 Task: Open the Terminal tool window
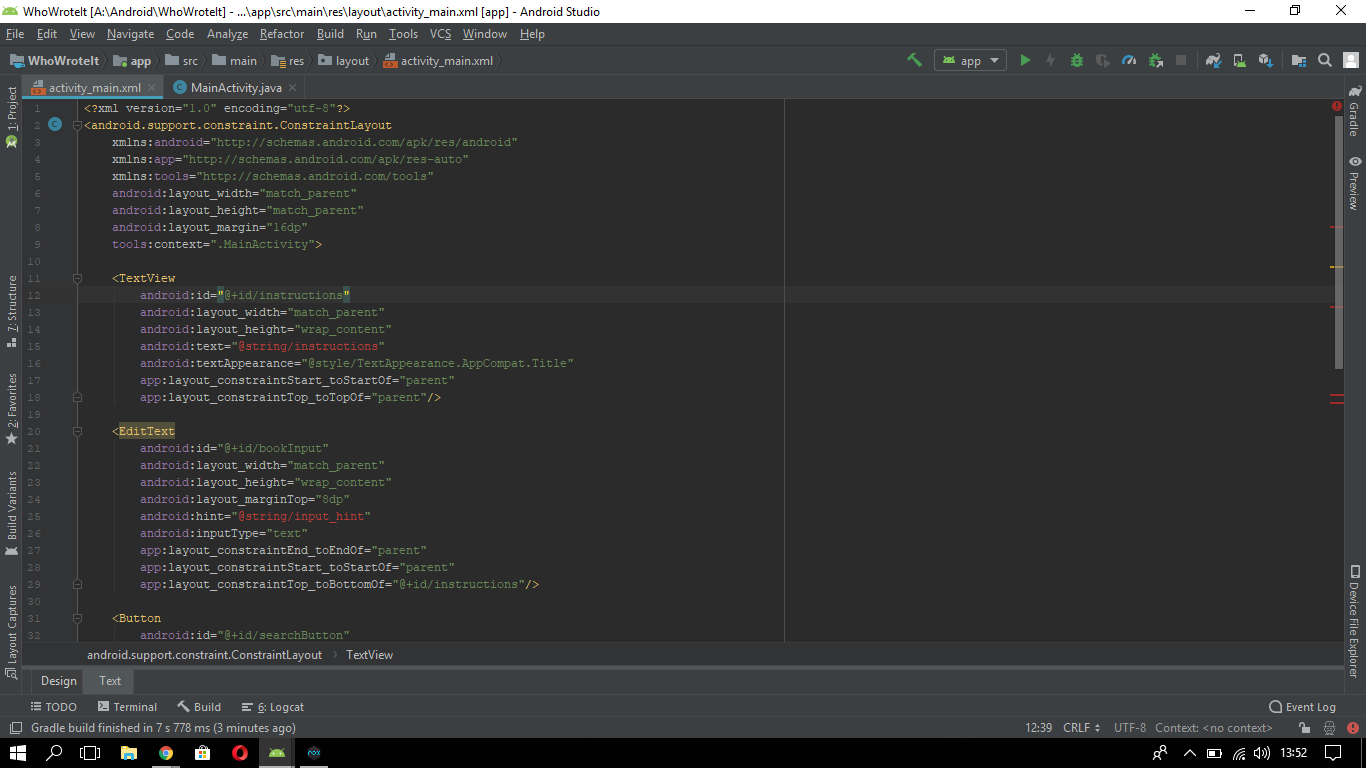tap(127, 707)
